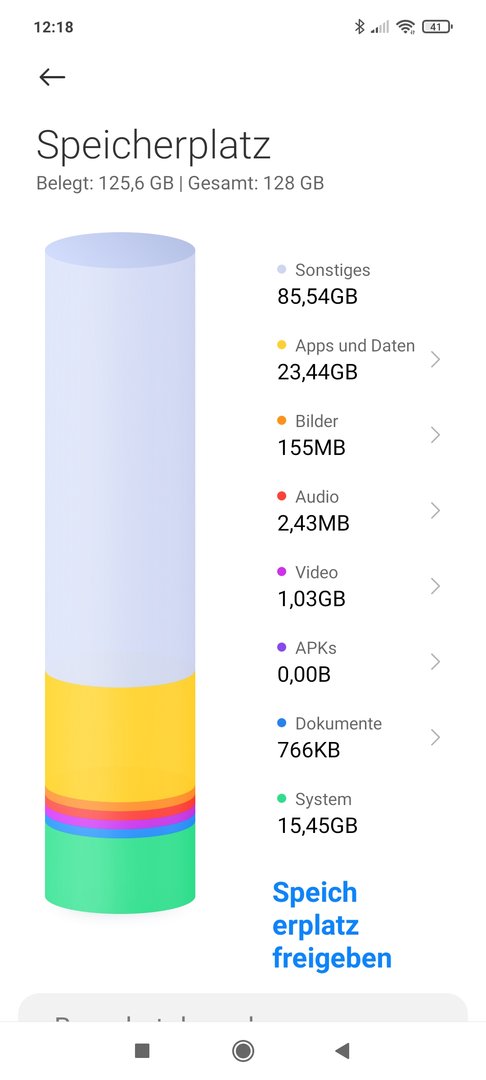This screenshot has width=486, height=1080.
Task: Tap Speicherplatz freigeben link
Action: pos(332,925)
